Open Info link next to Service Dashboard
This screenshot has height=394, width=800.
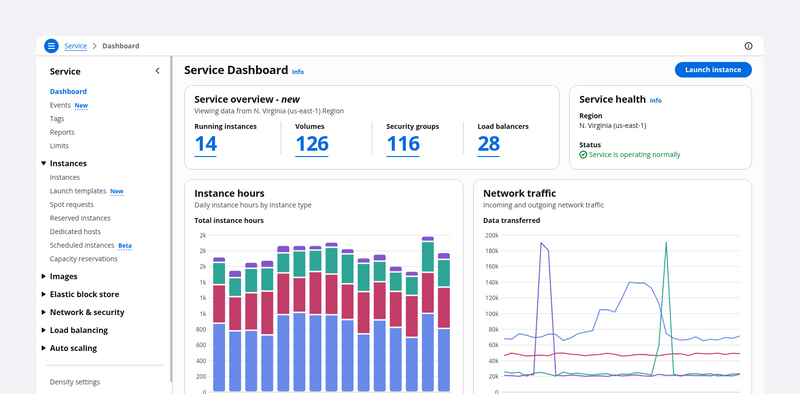coord(298,72)
